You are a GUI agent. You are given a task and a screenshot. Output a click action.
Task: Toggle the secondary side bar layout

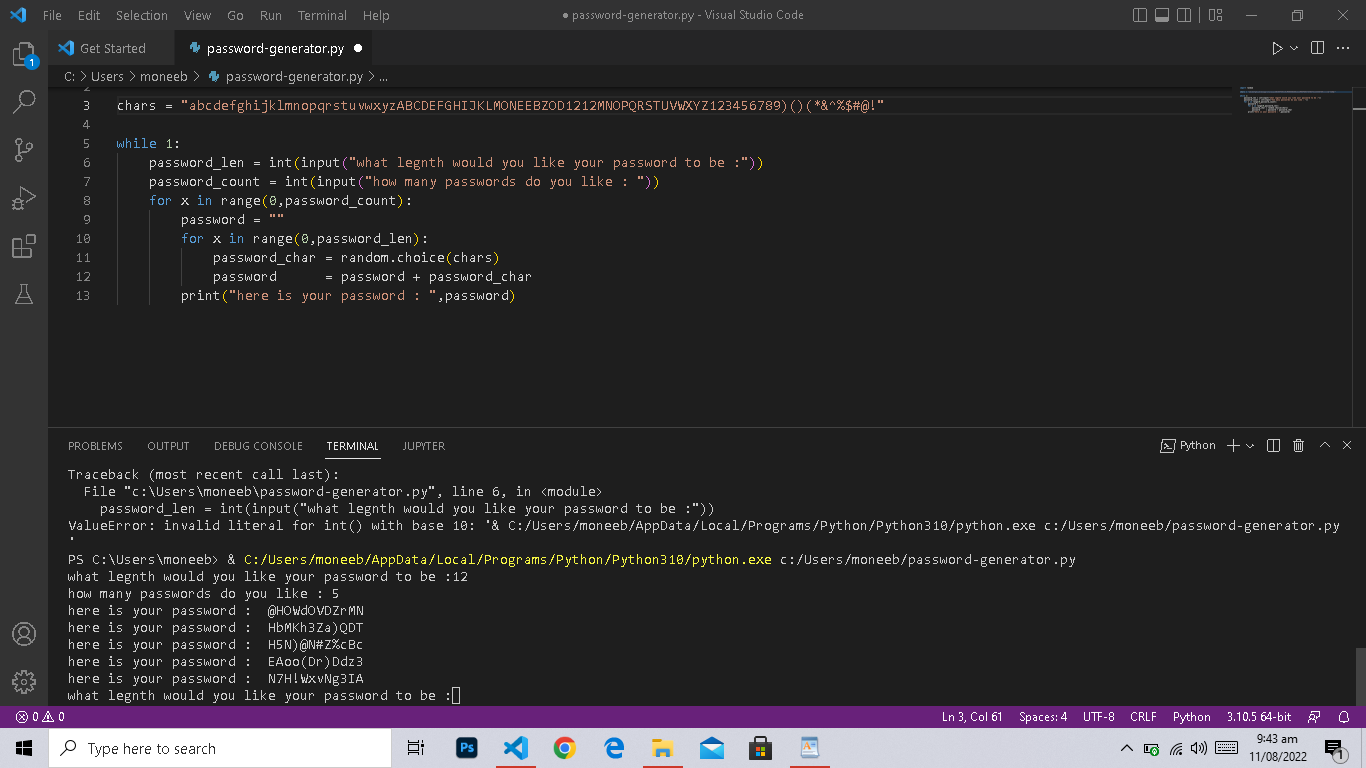[x=1184, y=15]
